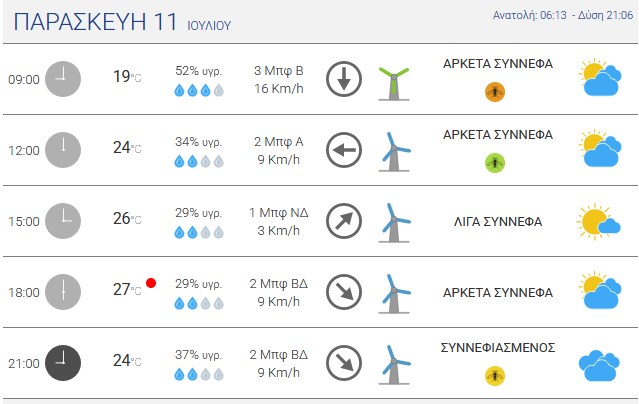Screen dimensions: 639x404
Task: Click the green mosquito indicator at 12:00
Action: [495, 163]
